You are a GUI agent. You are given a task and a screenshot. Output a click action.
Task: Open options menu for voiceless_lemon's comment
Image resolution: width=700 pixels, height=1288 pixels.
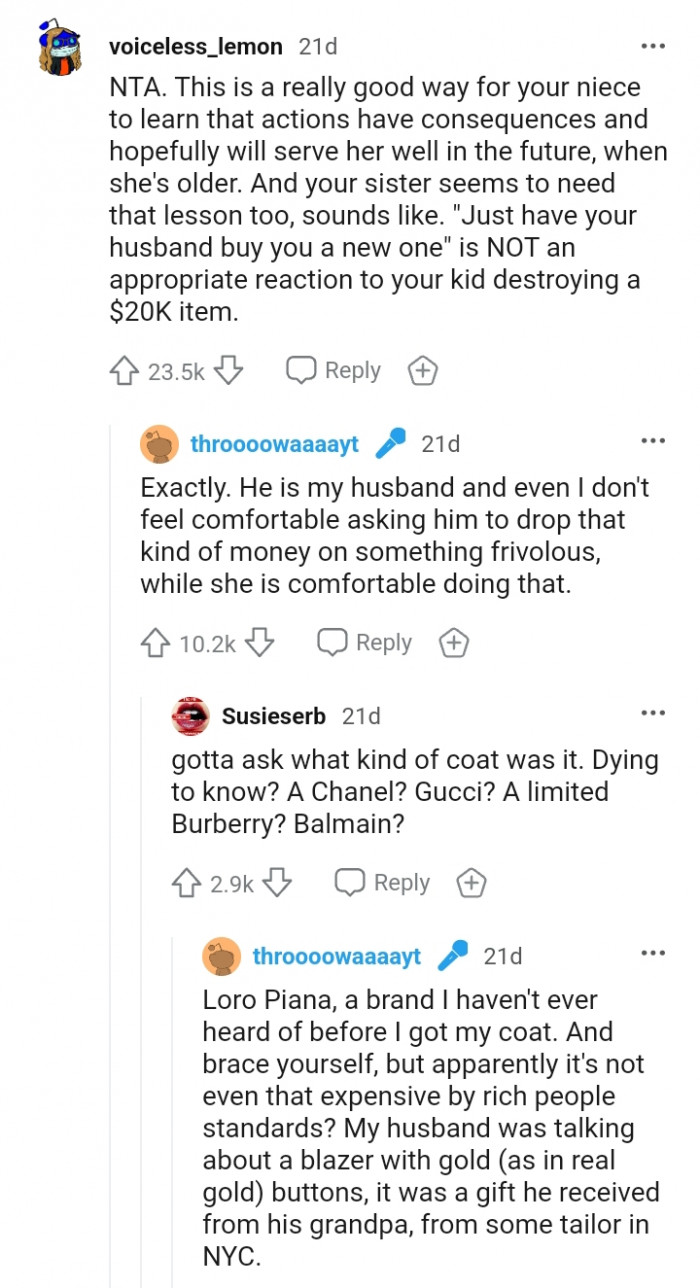653,46
